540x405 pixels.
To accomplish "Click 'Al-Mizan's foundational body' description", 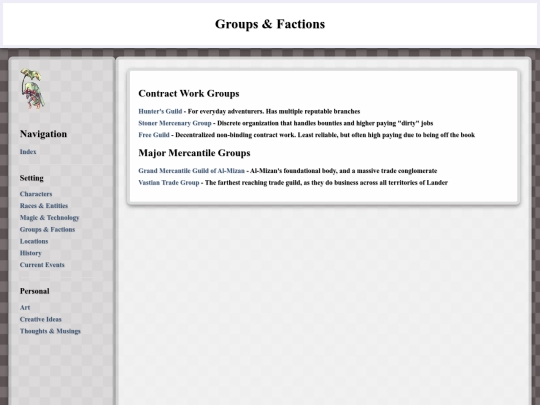I will [343, 171].
